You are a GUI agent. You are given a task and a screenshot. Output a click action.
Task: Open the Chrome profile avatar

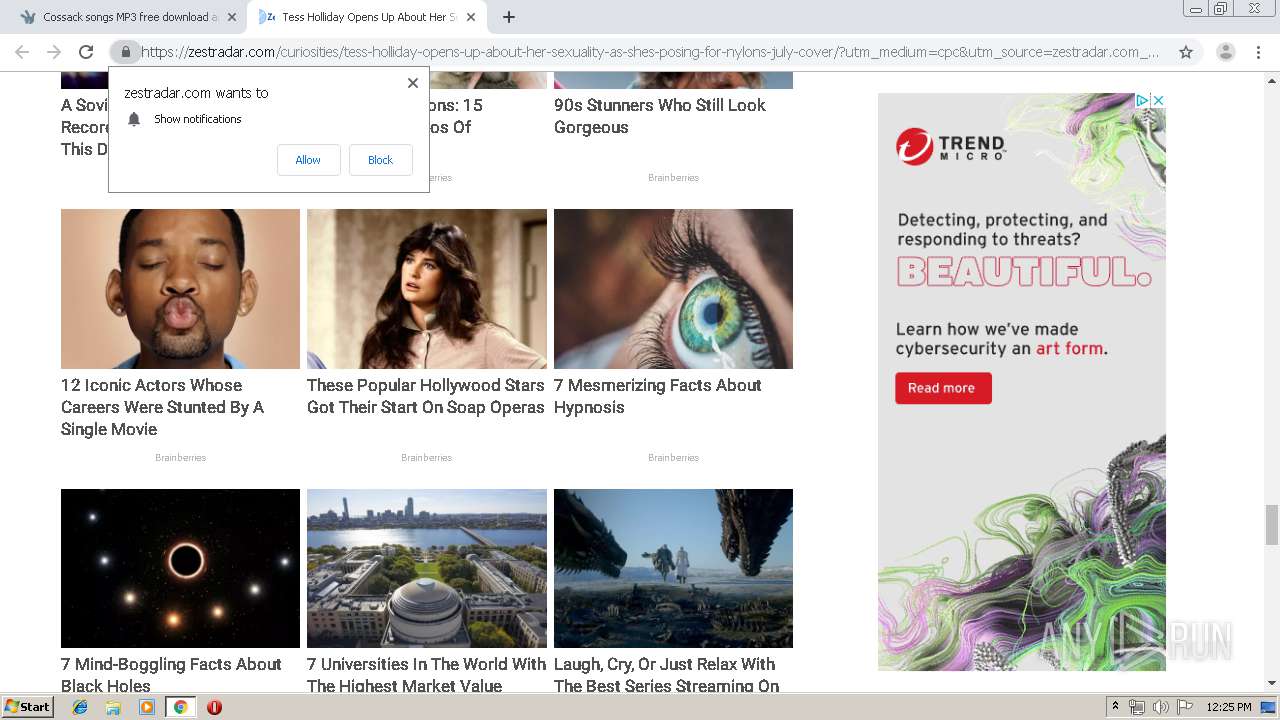click(1225, 52)
